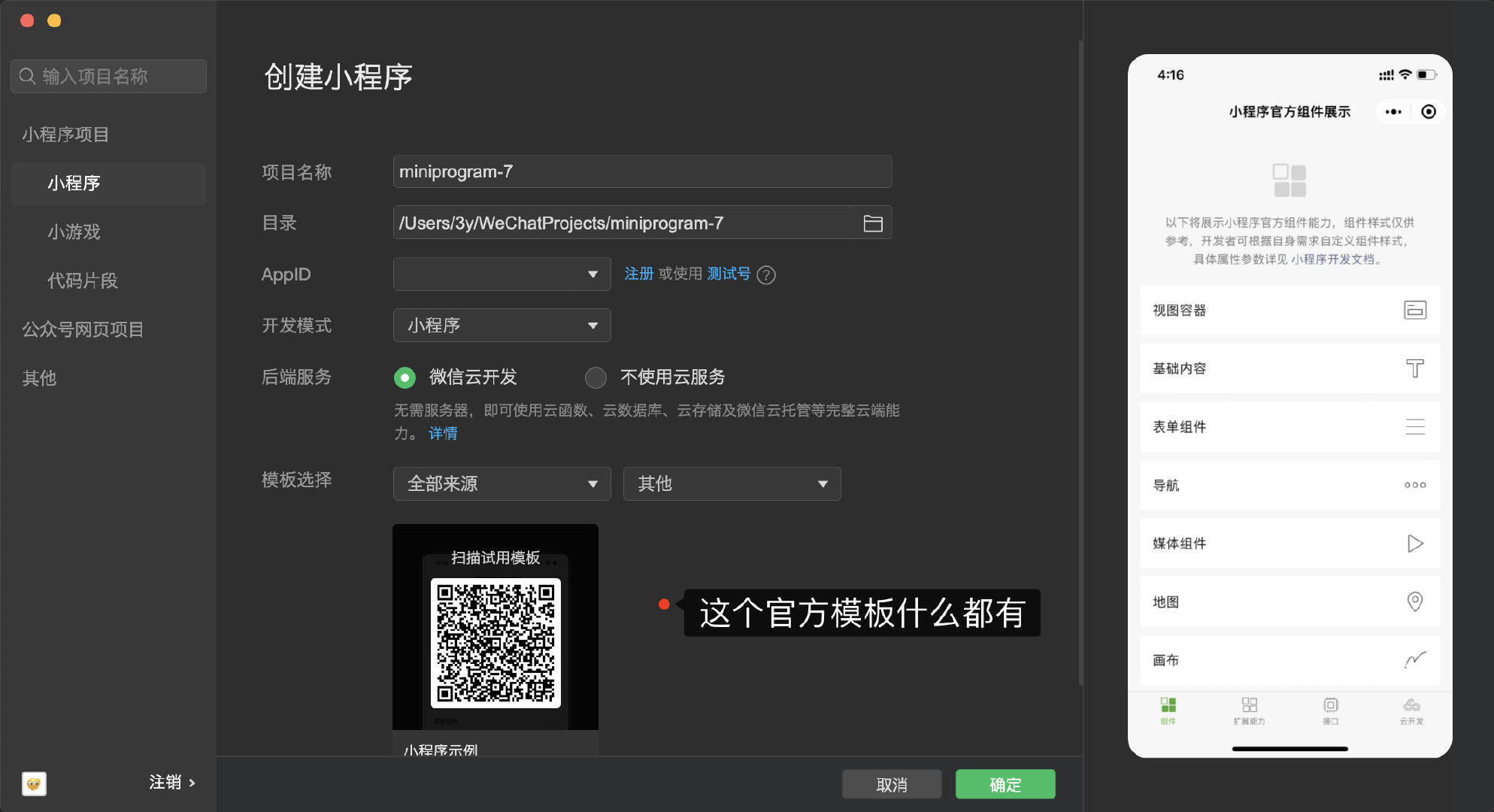Tap the 接口 tab icon in preview
Screen dimensions: 1494x812
click(1331, 704)
